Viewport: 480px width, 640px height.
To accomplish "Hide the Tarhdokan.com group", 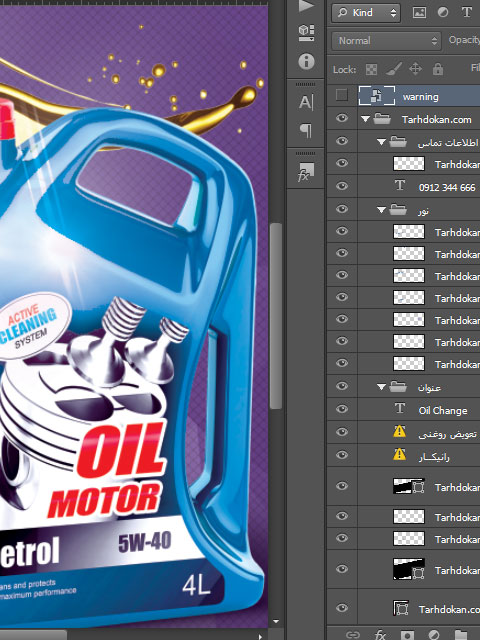I will tap(342, 119).
